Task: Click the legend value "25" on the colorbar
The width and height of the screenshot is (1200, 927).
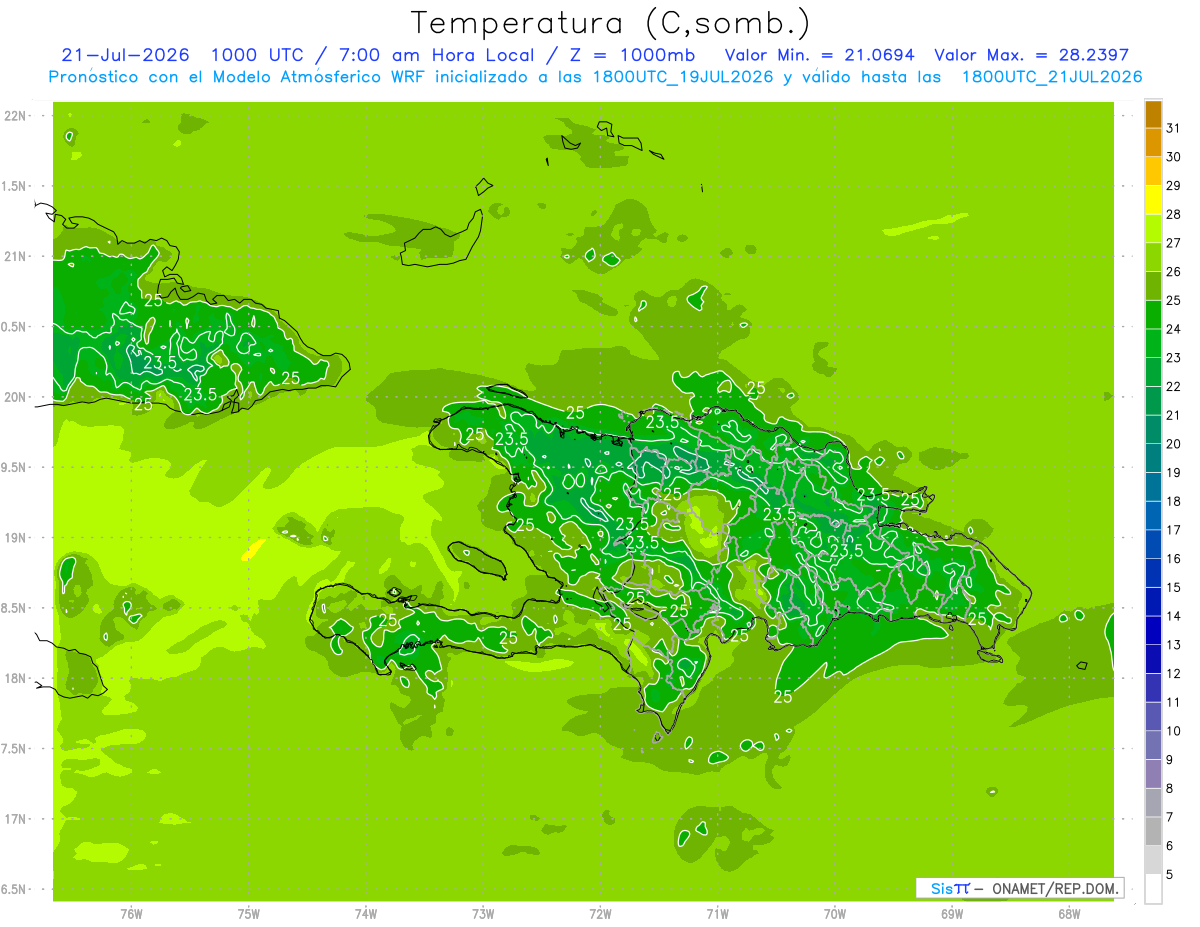Action: tap(1174, 300)
